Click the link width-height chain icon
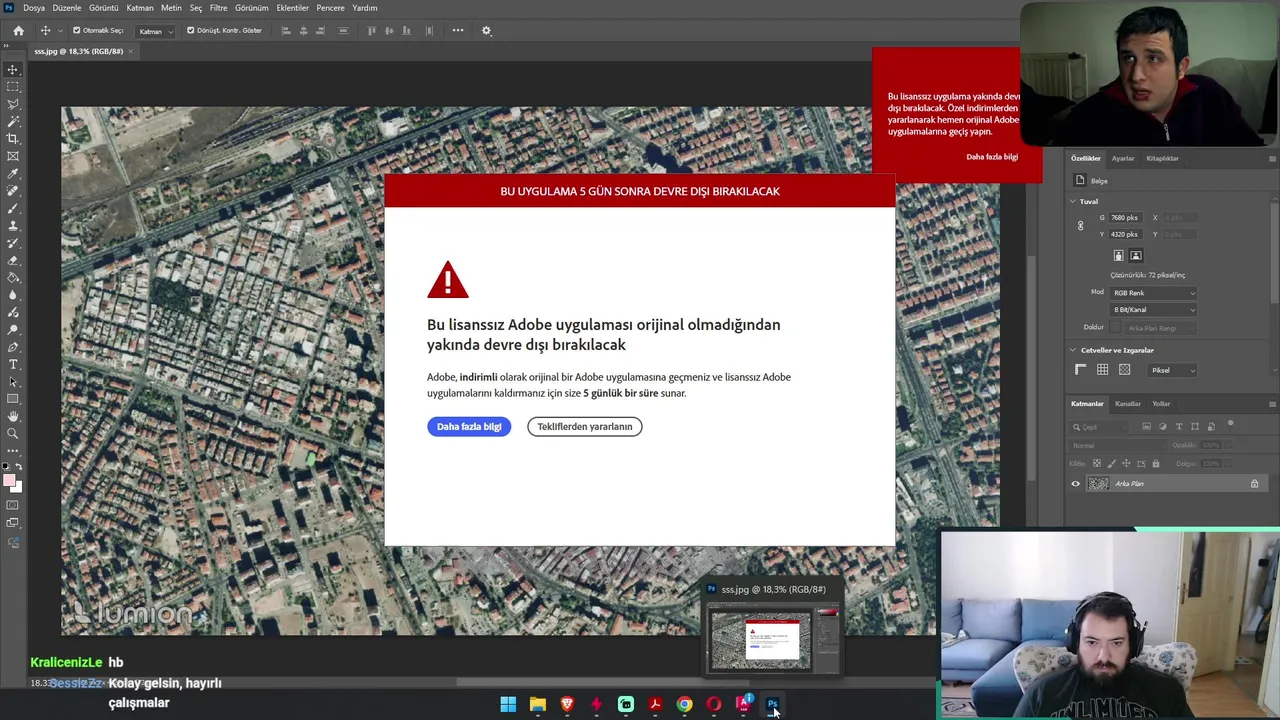 pos(1080,226)
